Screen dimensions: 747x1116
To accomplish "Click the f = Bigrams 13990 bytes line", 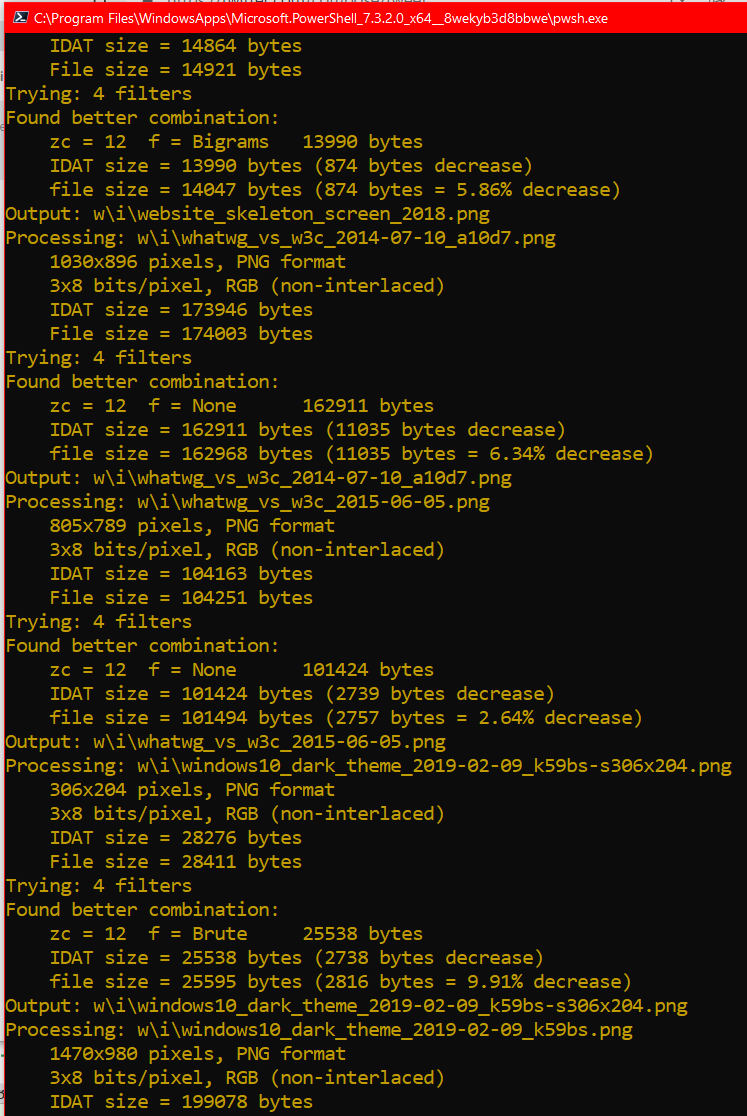I will [x=236, y=142].
